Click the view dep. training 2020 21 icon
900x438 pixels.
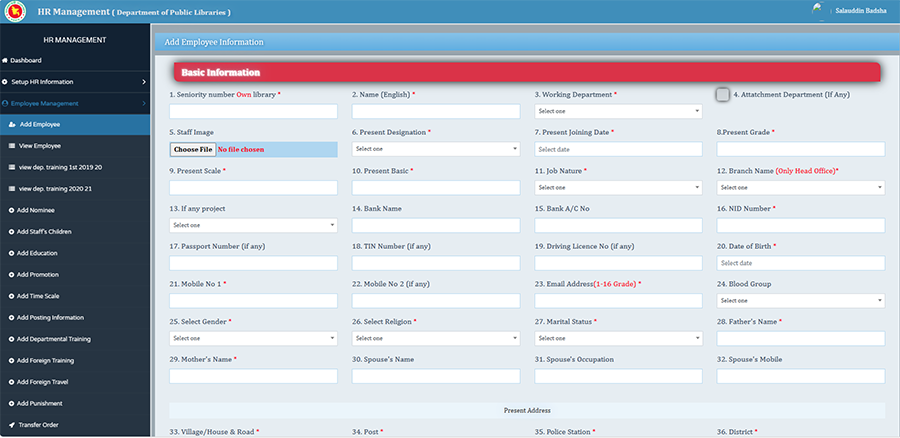(12, 189)
